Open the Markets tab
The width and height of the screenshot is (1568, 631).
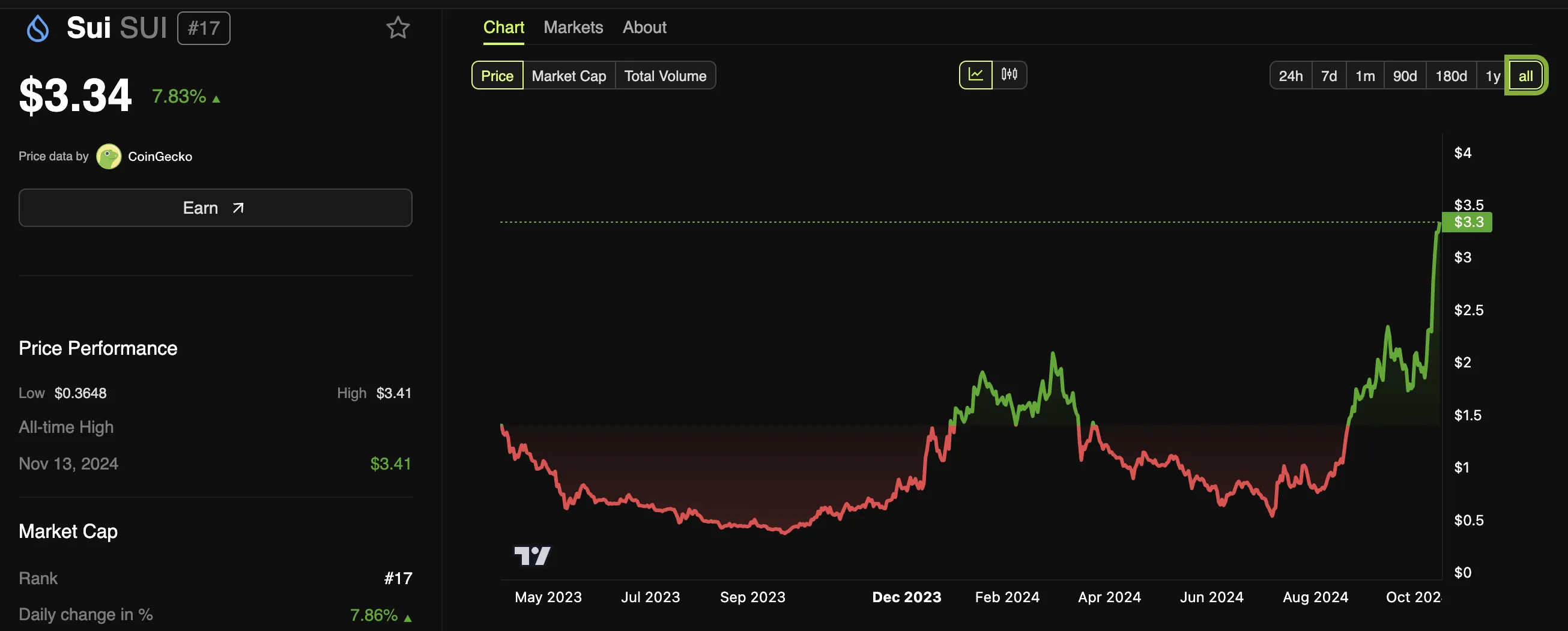pyautogui.click(x=573, y=28)
